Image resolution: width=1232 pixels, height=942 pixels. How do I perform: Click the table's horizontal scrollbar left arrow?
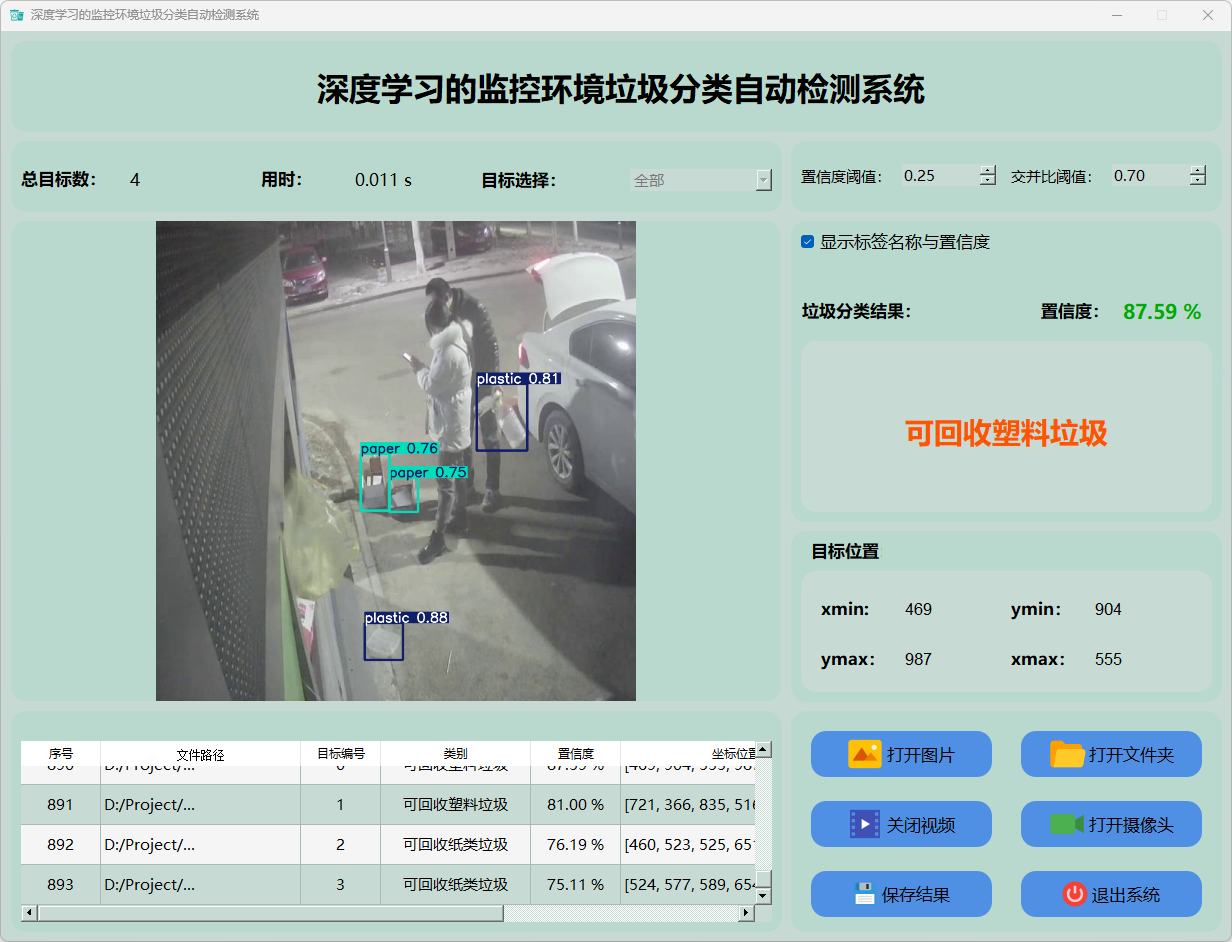(29, 913)
